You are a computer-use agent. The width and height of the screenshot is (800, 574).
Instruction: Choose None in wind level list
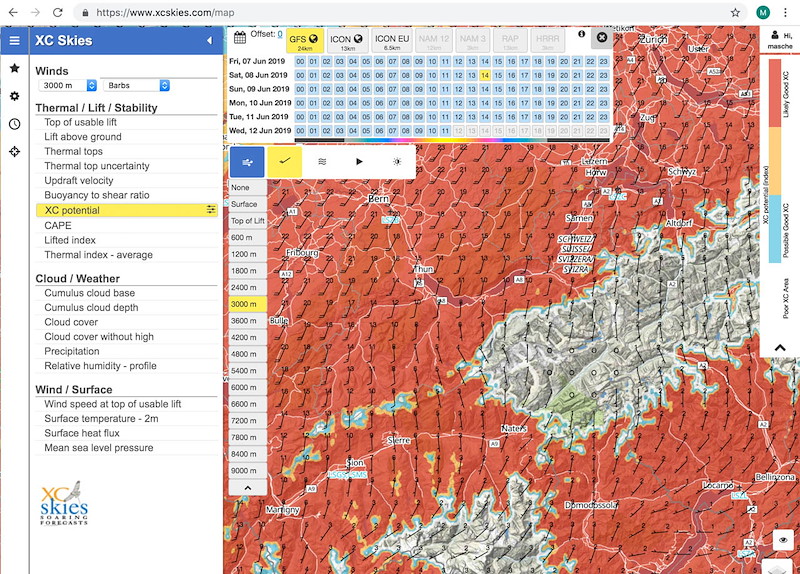(x=247, y=188)
